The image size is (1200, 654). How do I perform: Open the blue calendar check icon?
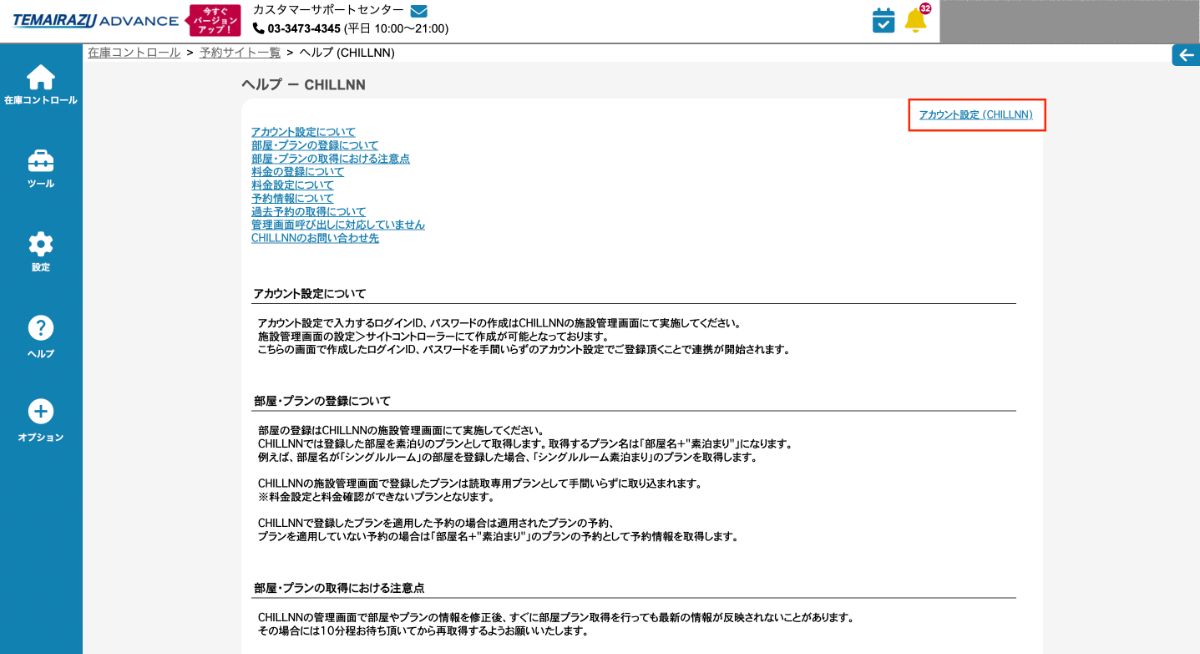click(882, 20)
